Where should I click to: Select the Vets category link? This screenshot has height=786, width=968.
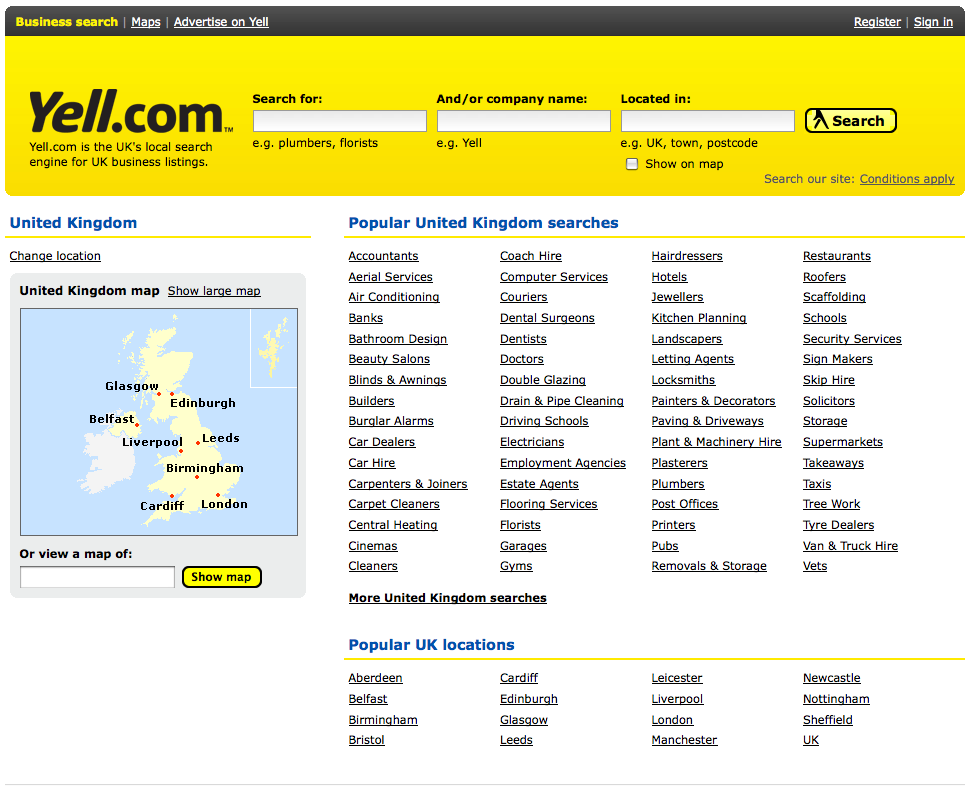(815, 566)
